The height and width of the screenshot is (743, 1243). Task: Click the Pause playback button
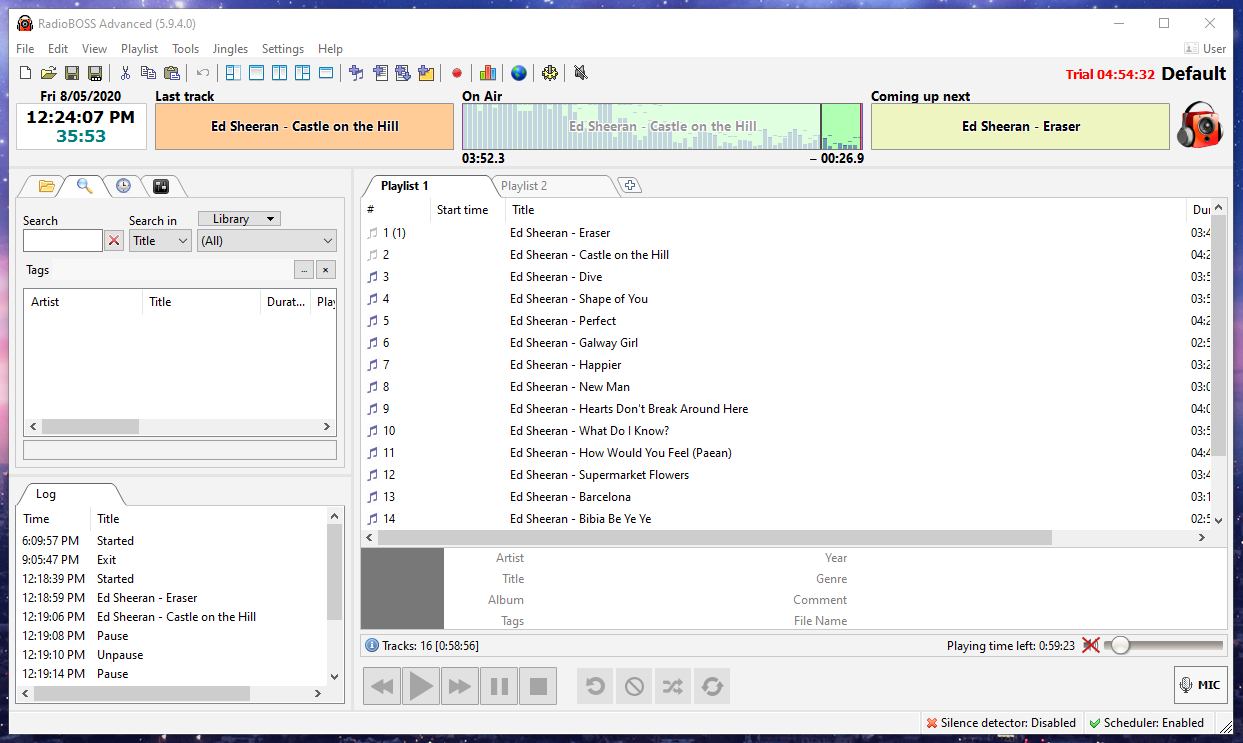point(499,686)
